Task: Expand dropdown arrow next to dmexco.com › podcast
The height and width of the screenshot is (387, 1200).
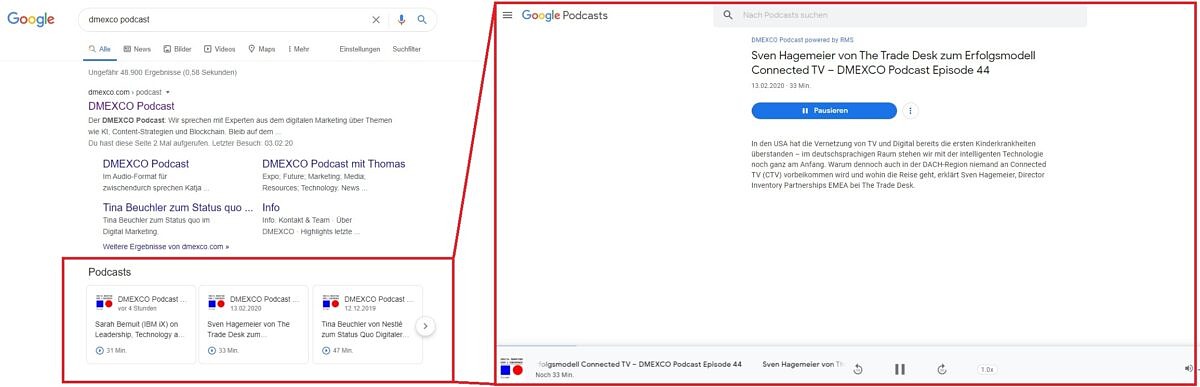Action: [x=168, y=92]
